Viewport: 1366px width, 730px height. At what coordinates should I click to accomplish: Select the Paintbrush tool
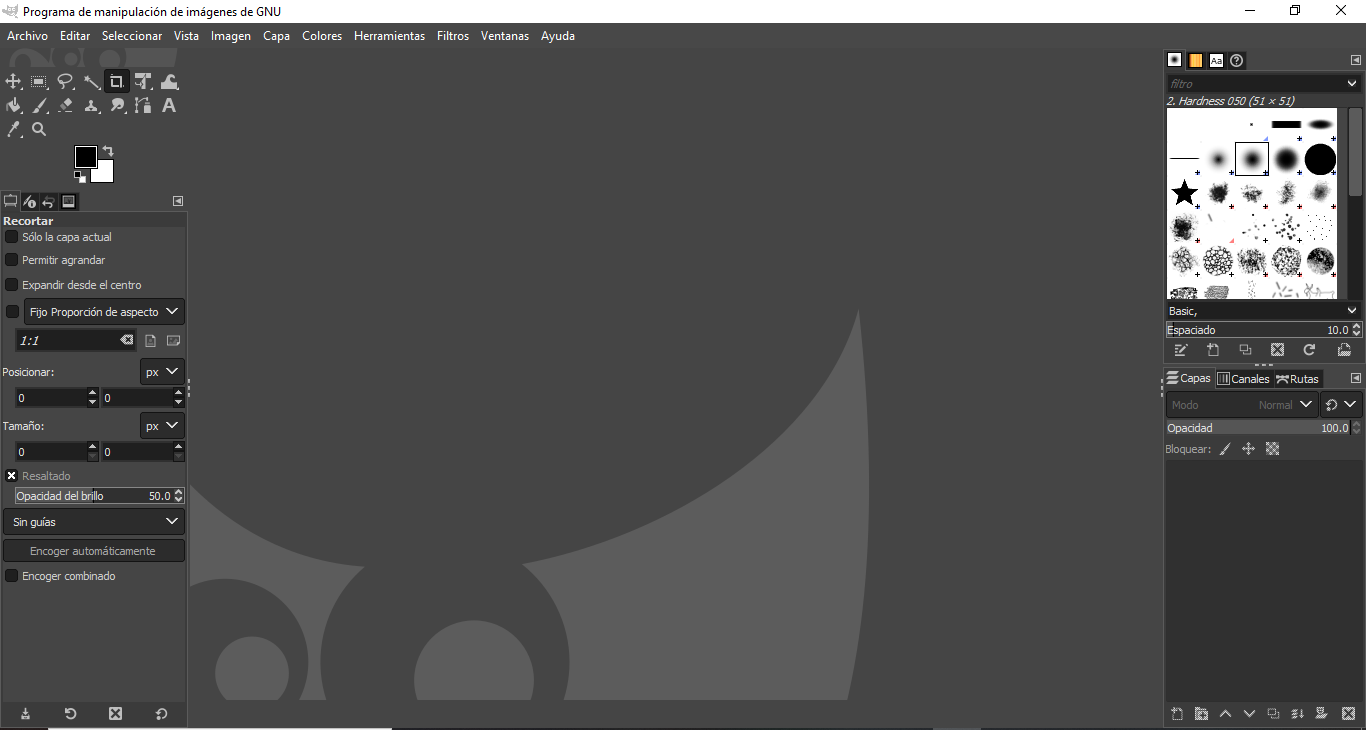(39, 105)
